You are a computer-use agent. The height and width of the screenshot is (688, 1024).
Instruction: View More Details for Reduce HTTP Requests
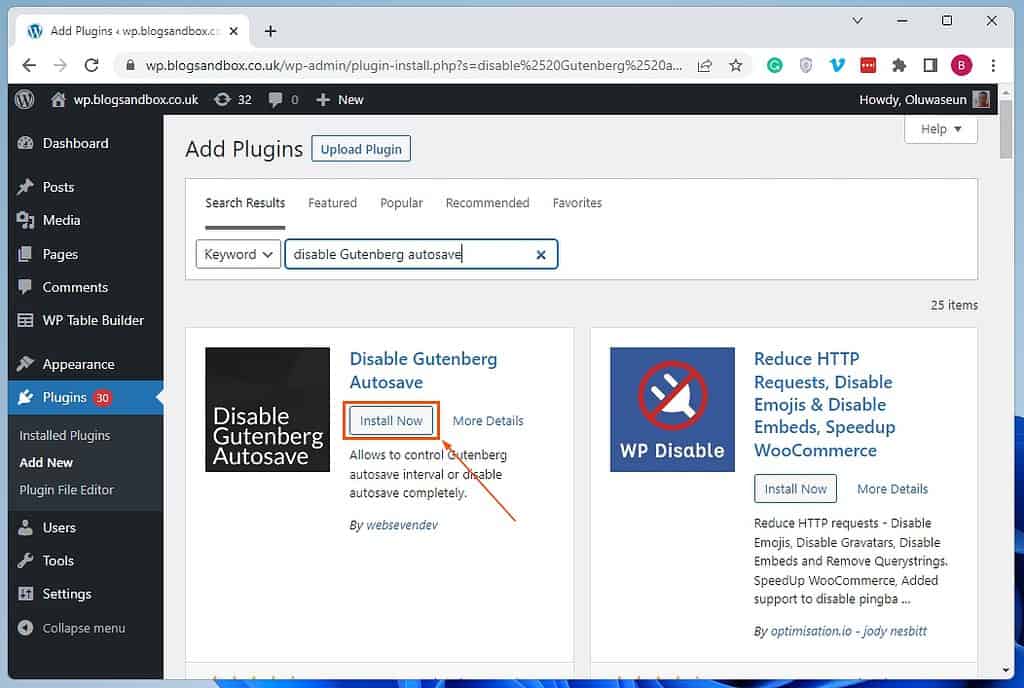[x=892, y=489]
